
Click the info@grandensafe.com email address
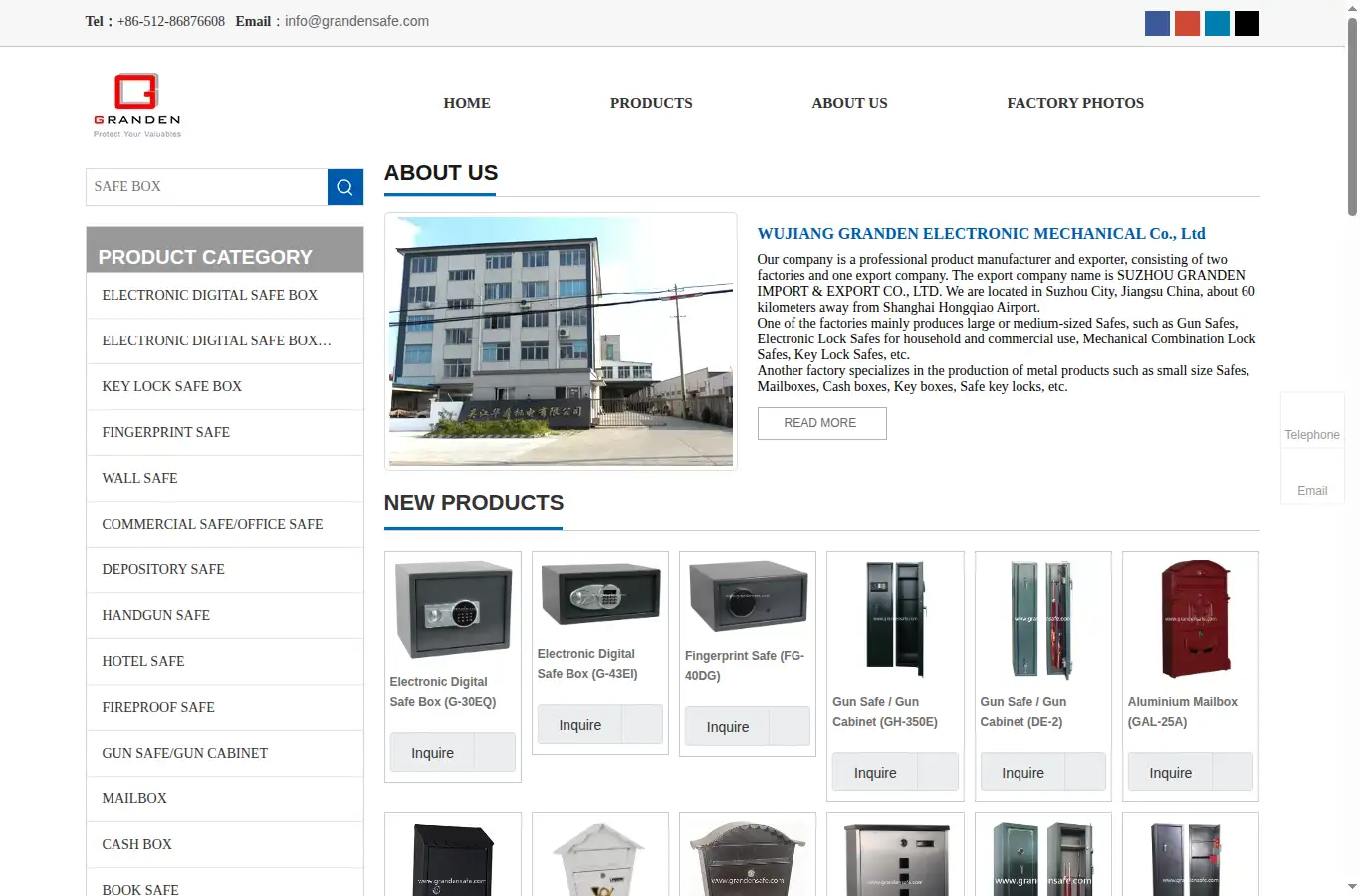356,21
